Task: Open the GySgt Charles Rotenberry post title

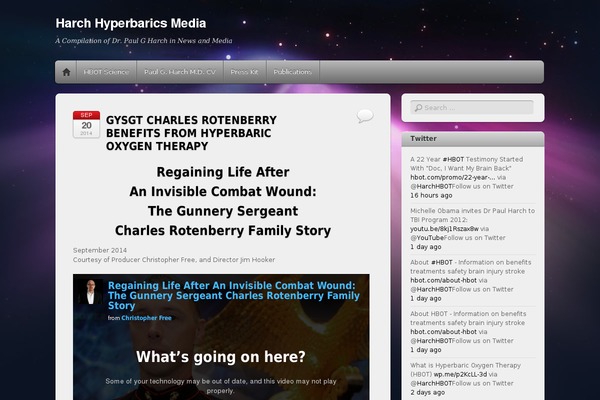Action: pos(191,133)
